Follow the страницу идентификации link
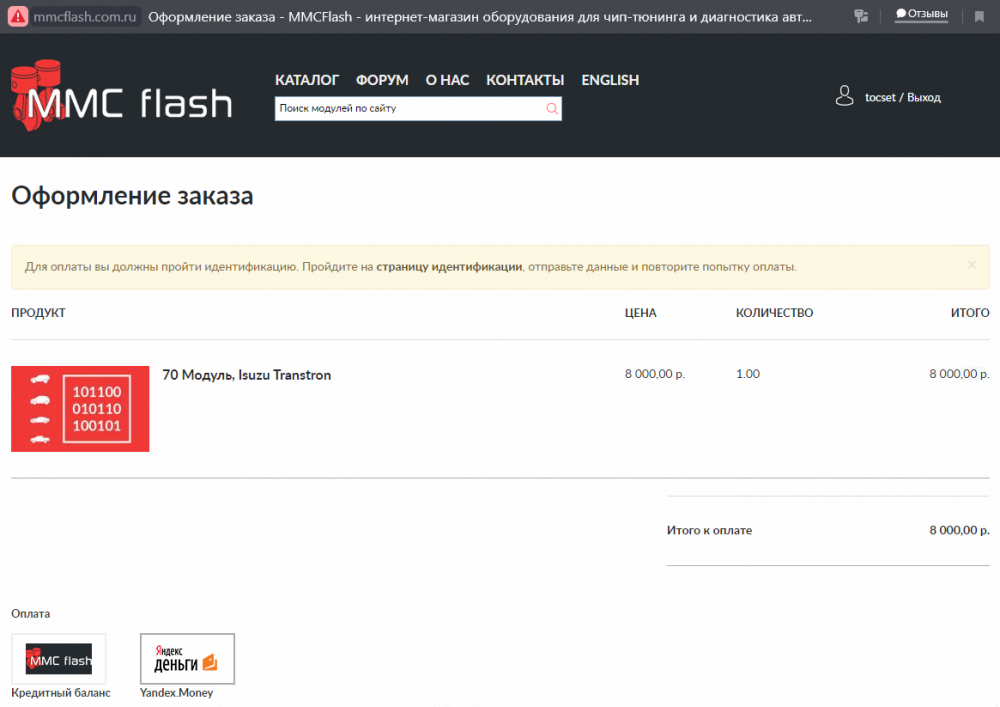 click(449, 267)
